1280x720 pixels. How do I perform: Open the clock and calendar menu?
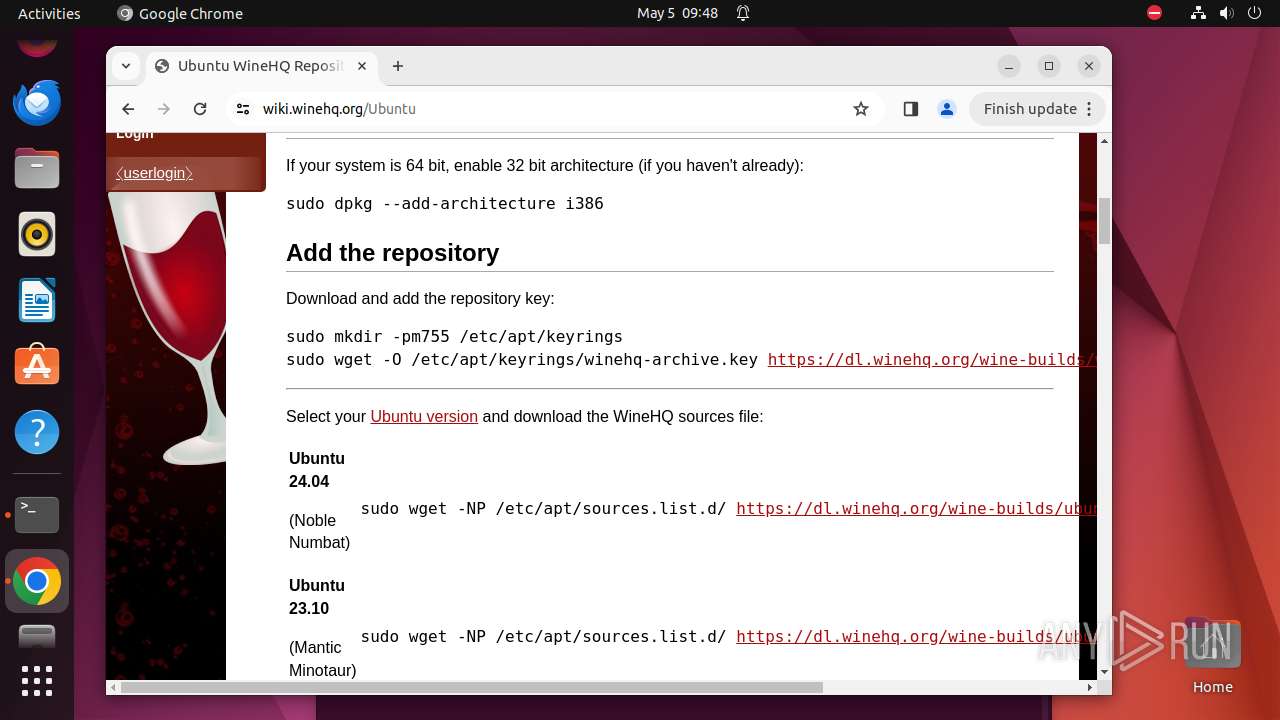677,13
